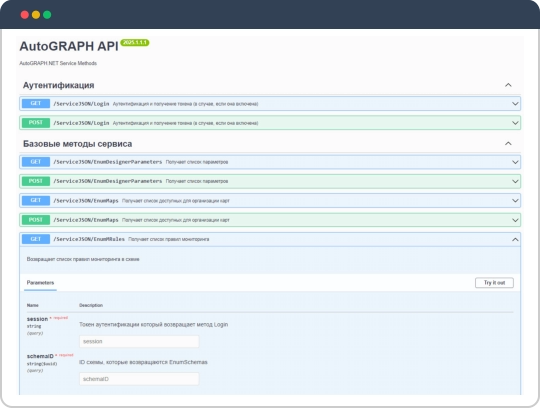This screenshot has height=408, width=540.
Task: Expand POST EnumMaps row arrow
Action: point(515,220)
